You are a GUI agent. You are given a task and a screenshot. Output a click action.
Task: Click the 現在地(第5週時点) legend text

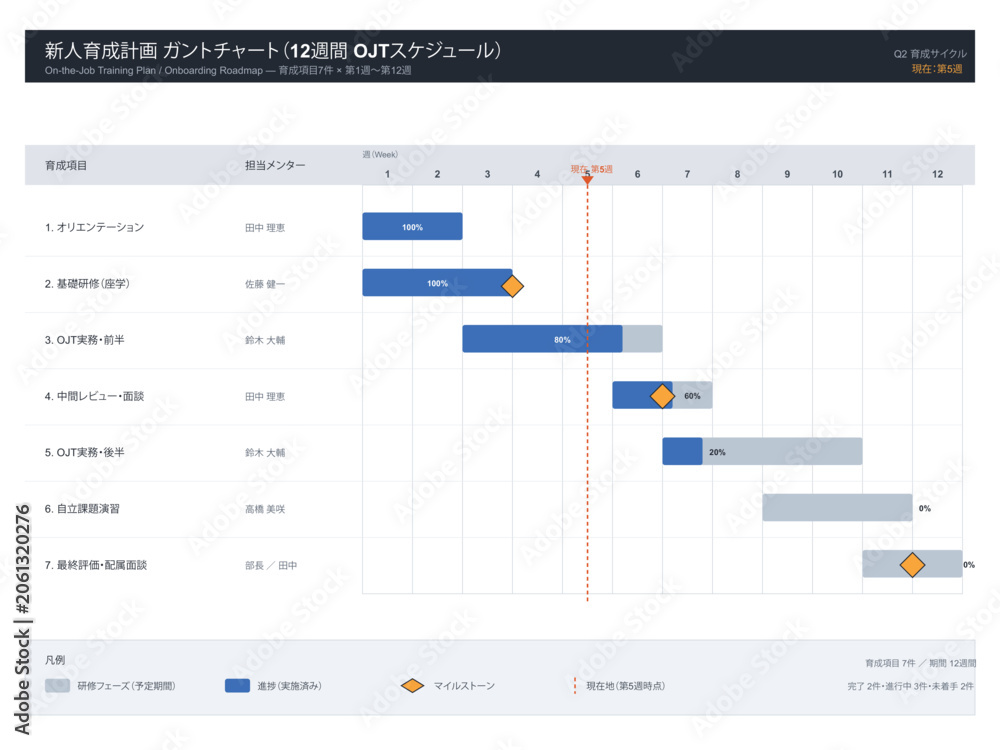(x=626, y=686)
